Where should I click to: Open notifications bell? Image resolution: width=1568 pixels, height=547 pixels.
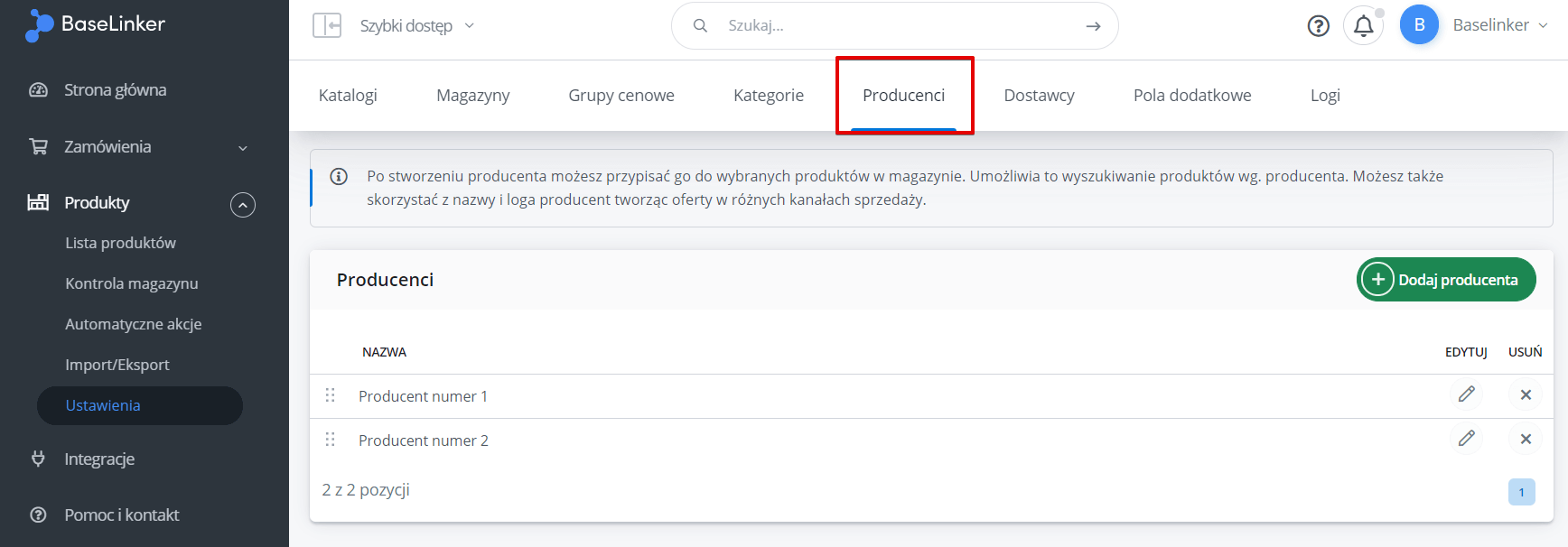coord(1364,25)
